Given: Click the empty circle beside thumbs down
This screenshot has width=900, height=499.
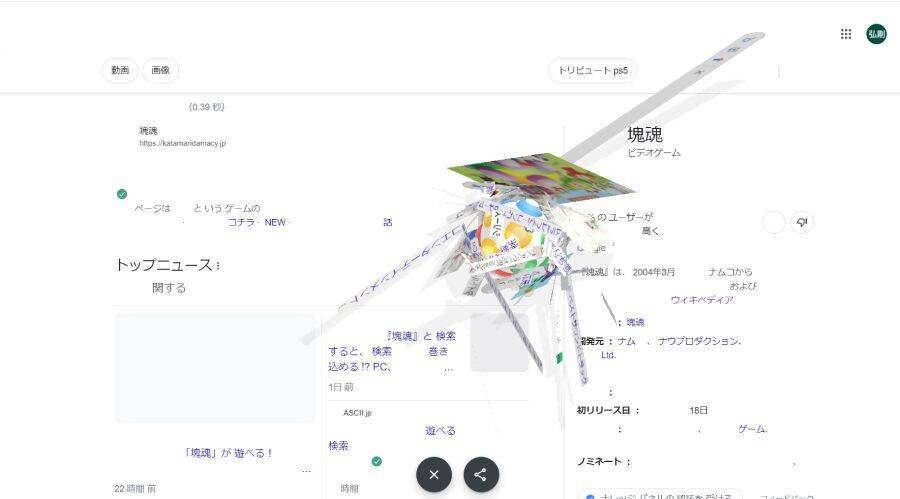Looking at the screenshot, I should point(774,222).
